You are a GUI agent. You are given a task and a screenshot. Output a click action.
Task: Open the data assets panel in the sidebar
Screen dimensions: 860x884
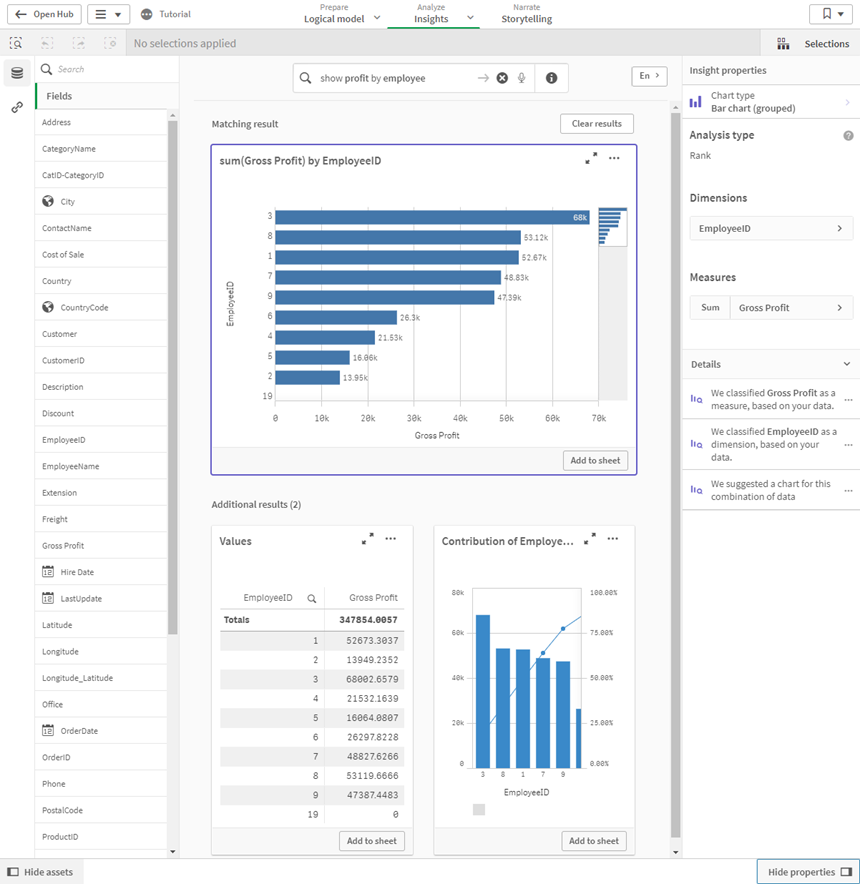click(15, 70)
